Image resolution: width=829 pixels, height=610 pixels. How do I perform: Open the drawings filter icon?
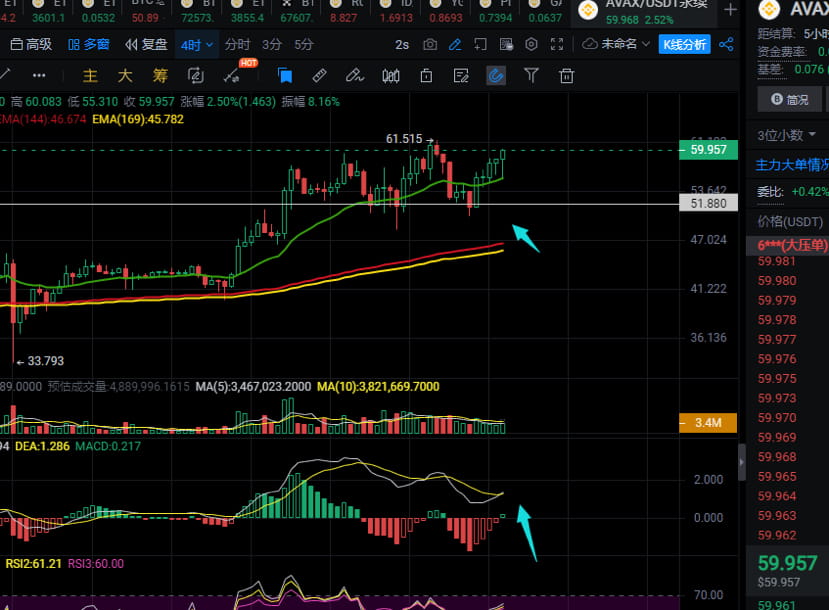click(531, 75)
